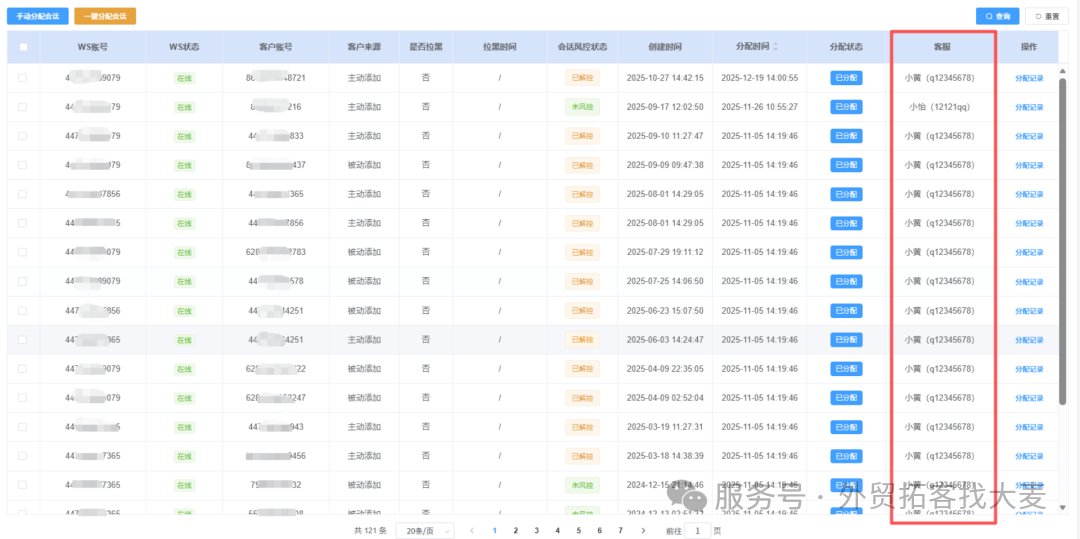Check the row created 2025-09-17 12:02:50
The height and width of the screenshot is (539, 1080).
pyautogui.click(x=23, y=107)
